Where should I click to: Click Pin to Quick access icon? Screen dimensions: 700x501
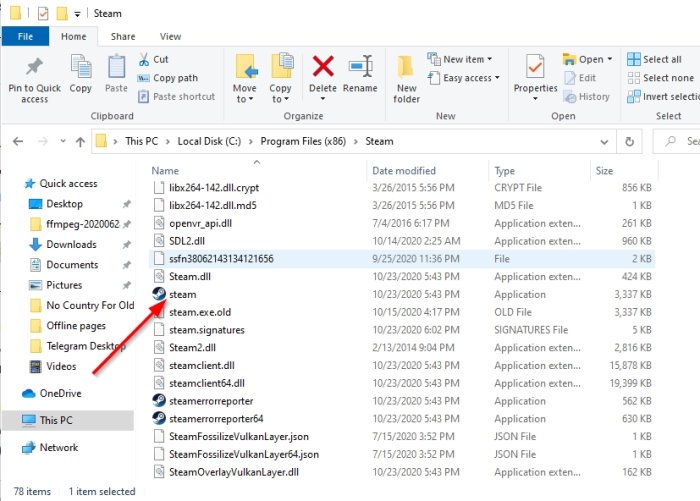tap(34, 67)
